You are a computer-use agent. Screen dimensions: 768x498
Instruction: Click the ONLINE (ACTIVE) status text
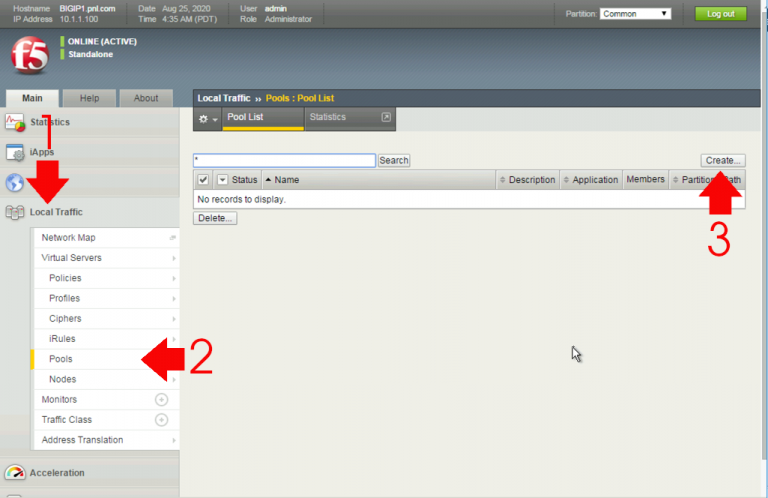click(102, 42)
